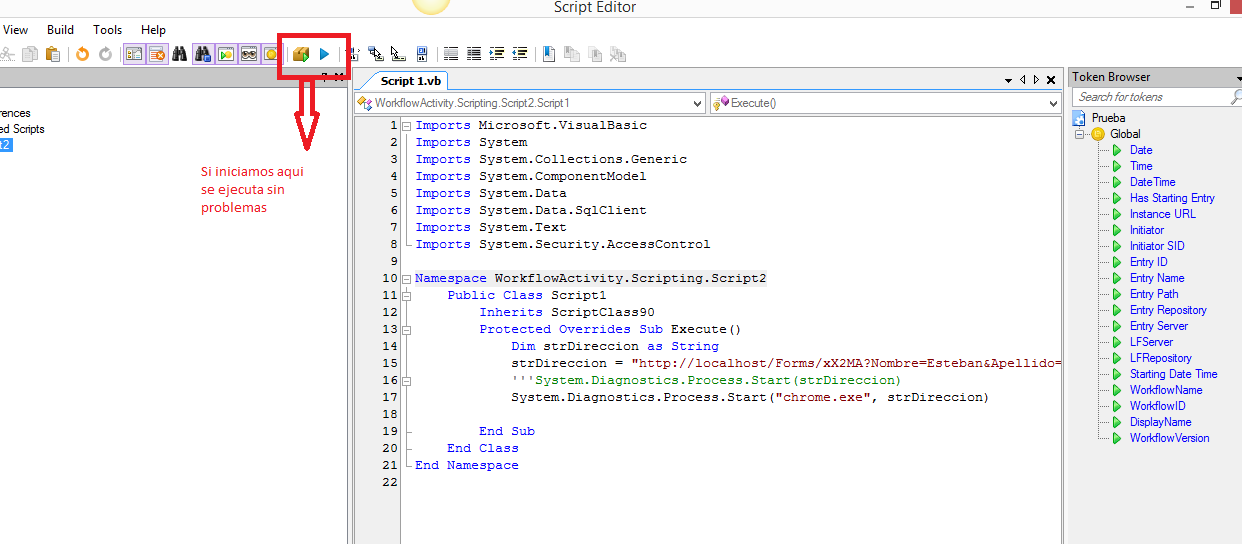Click the Copy icon in the toolbar
This screenshot has width=1242, height=544.
[x=31, y=54]
